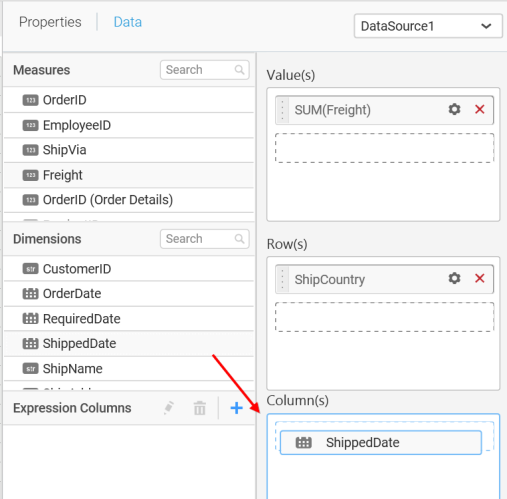Select the ShippedDate dimension in list
Screen dimensions: 507x499
(x=129, y=344)
